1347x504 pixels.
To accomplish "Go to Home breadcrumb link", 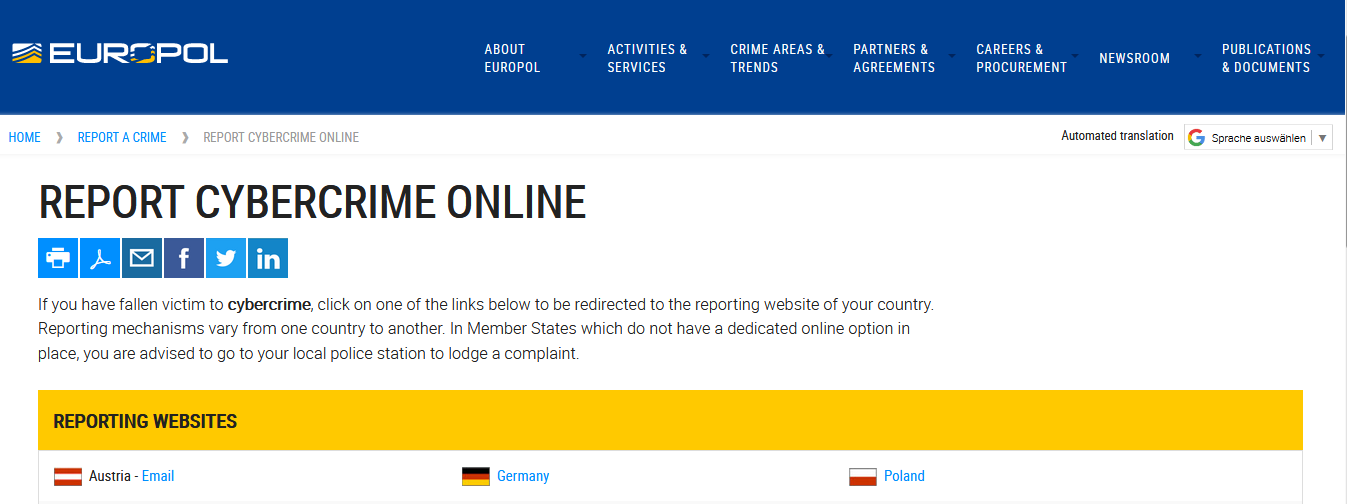I will tap(25, 137).
